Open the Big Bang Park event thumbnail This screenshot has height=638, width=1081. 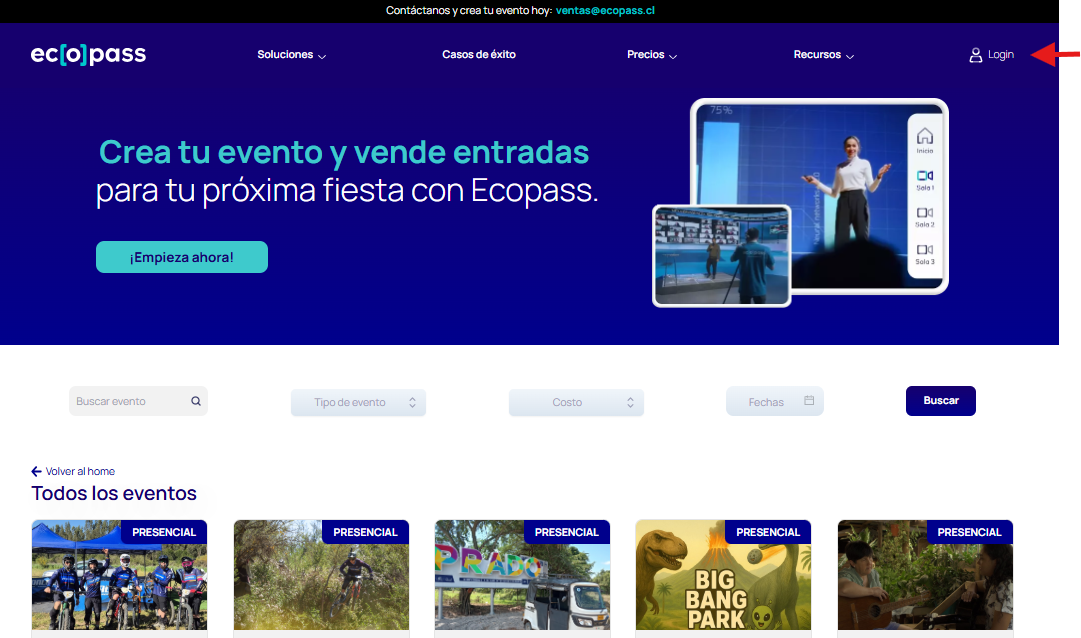pyautogui.click(x=723, y=575)
